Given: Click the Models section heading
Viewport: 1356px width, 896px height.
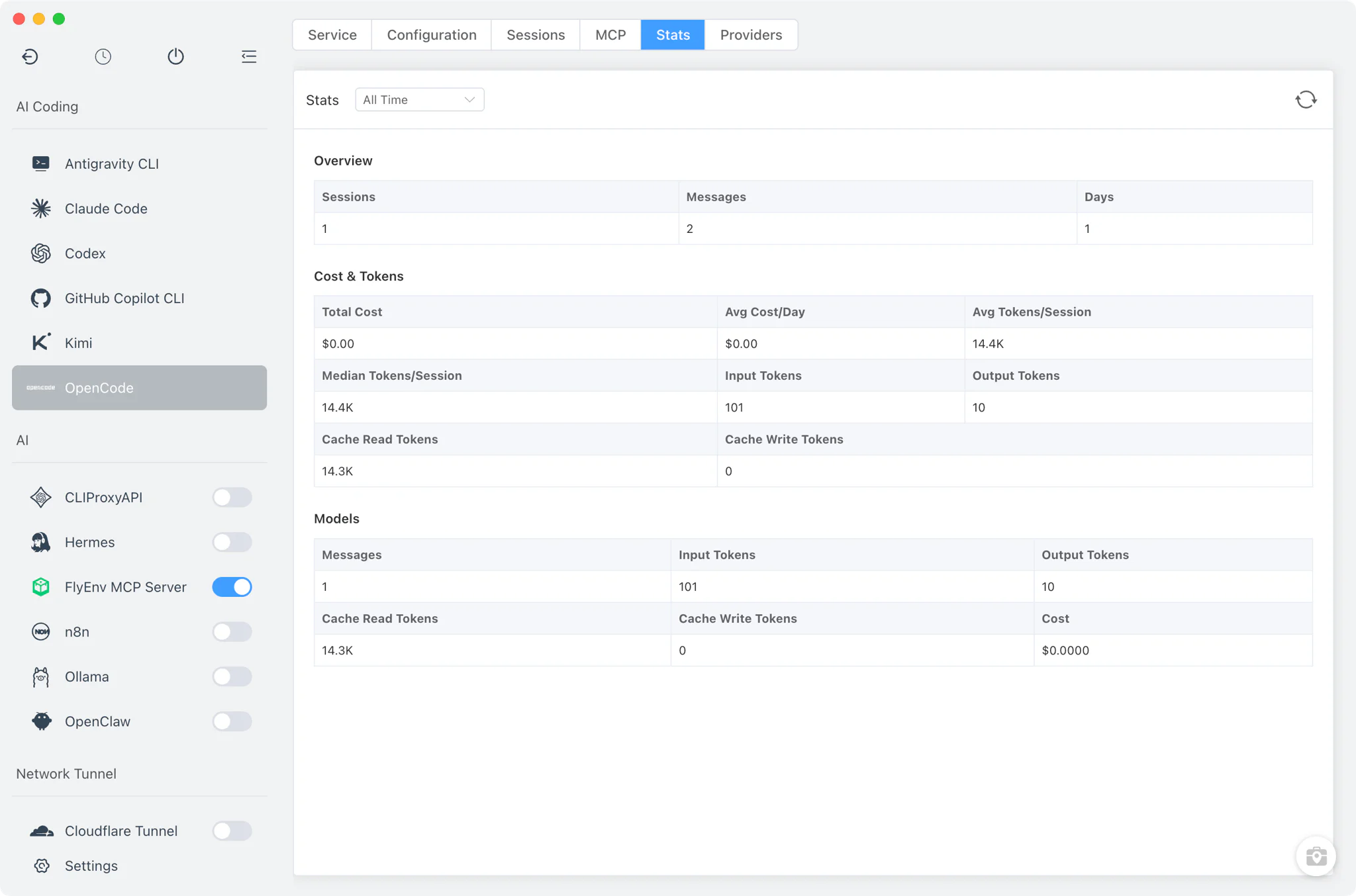Looking at the screenshot, I should coord(336,519).
